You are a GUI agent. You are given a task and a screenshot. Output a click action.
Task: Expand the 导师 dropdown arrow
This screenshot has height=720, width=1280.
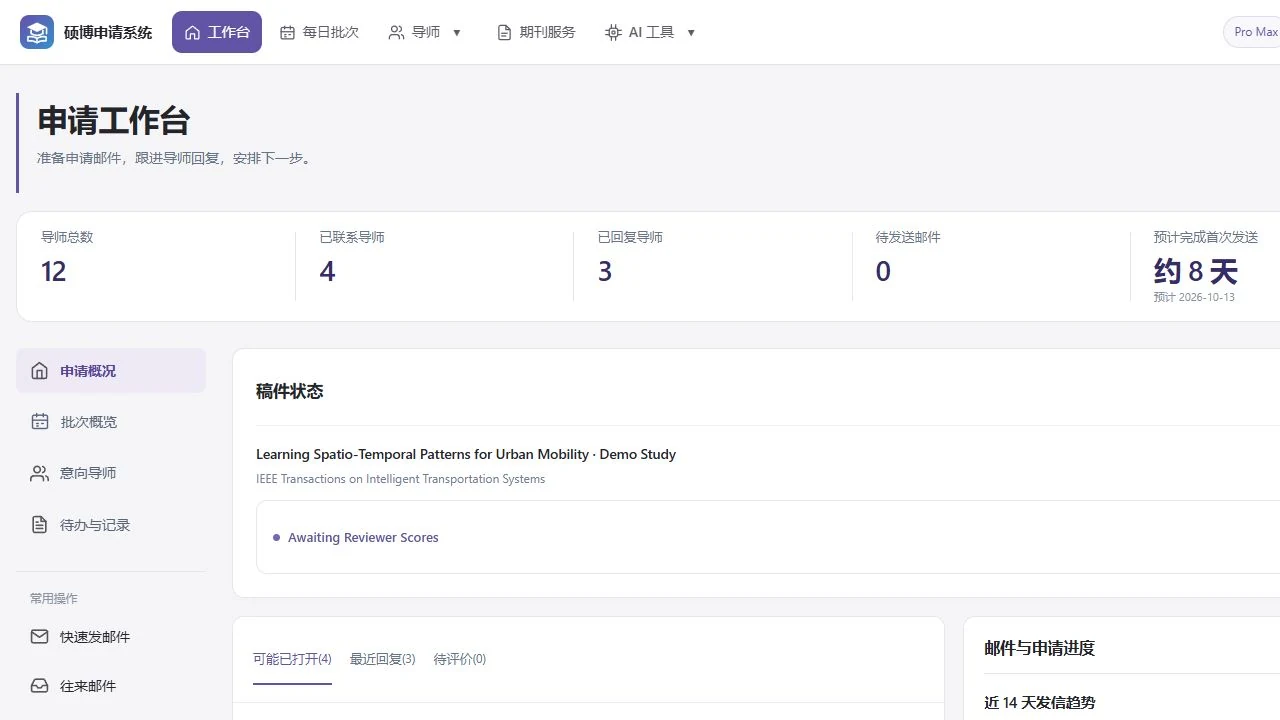click(x=457, y=33)
